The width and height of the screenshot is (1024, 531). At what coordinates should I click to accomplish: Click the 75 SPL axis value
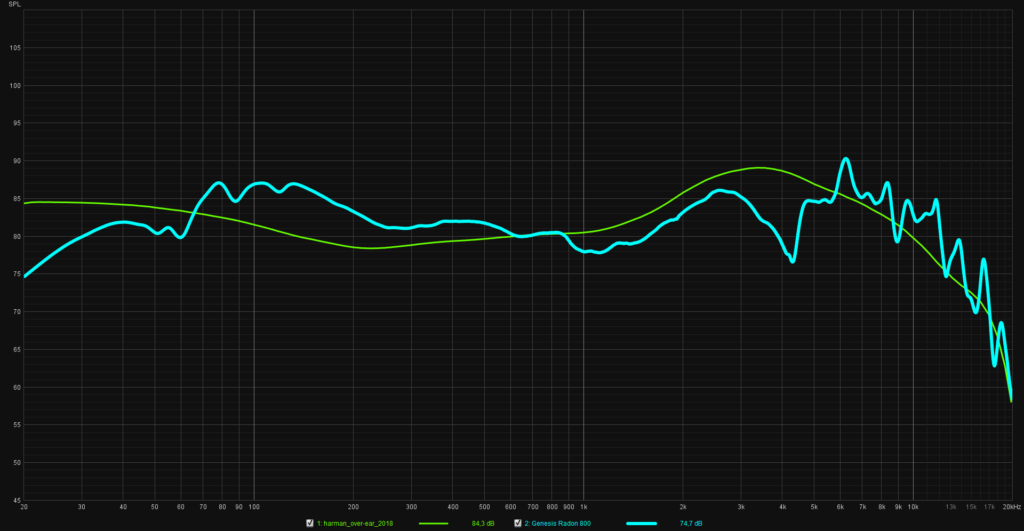17,274
